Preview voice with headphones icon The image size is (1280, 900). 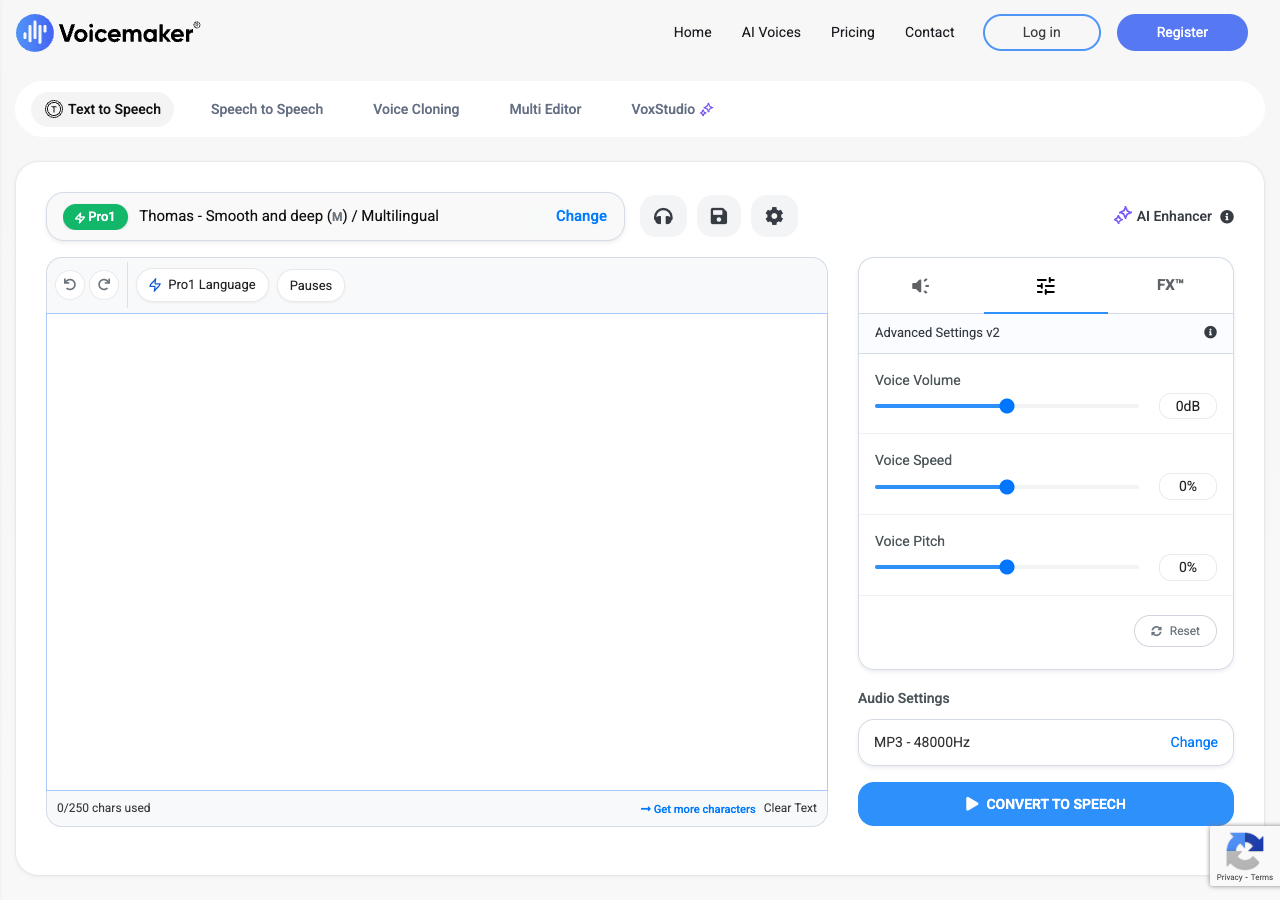coord(663,216)
